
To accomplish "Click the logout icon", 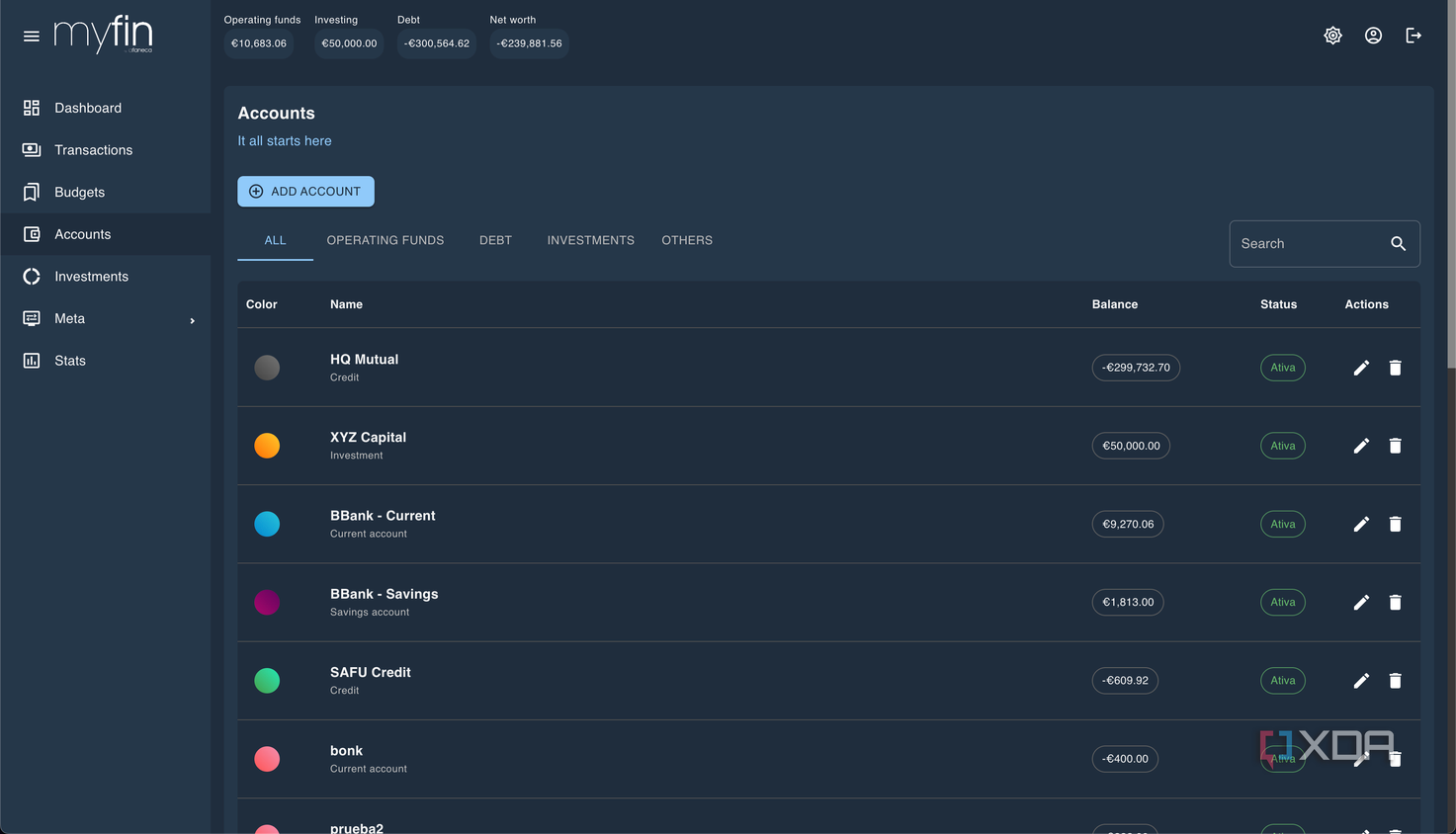I will coord(1414,36).
